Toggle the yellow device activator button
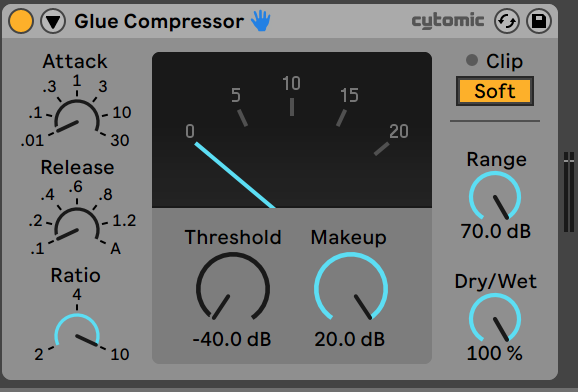 pyautogui.click(x=21, y=21)
